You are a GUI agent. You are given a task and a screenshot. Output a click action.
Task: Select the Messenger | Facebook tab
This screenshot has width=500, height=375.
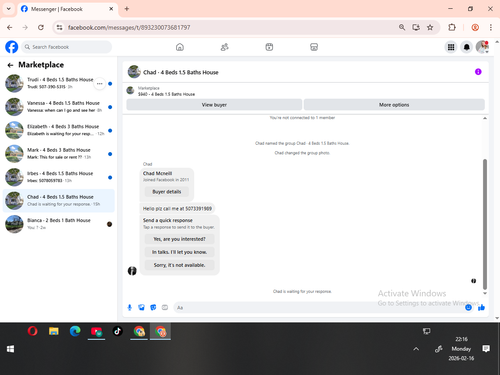(x=67, y=9)
